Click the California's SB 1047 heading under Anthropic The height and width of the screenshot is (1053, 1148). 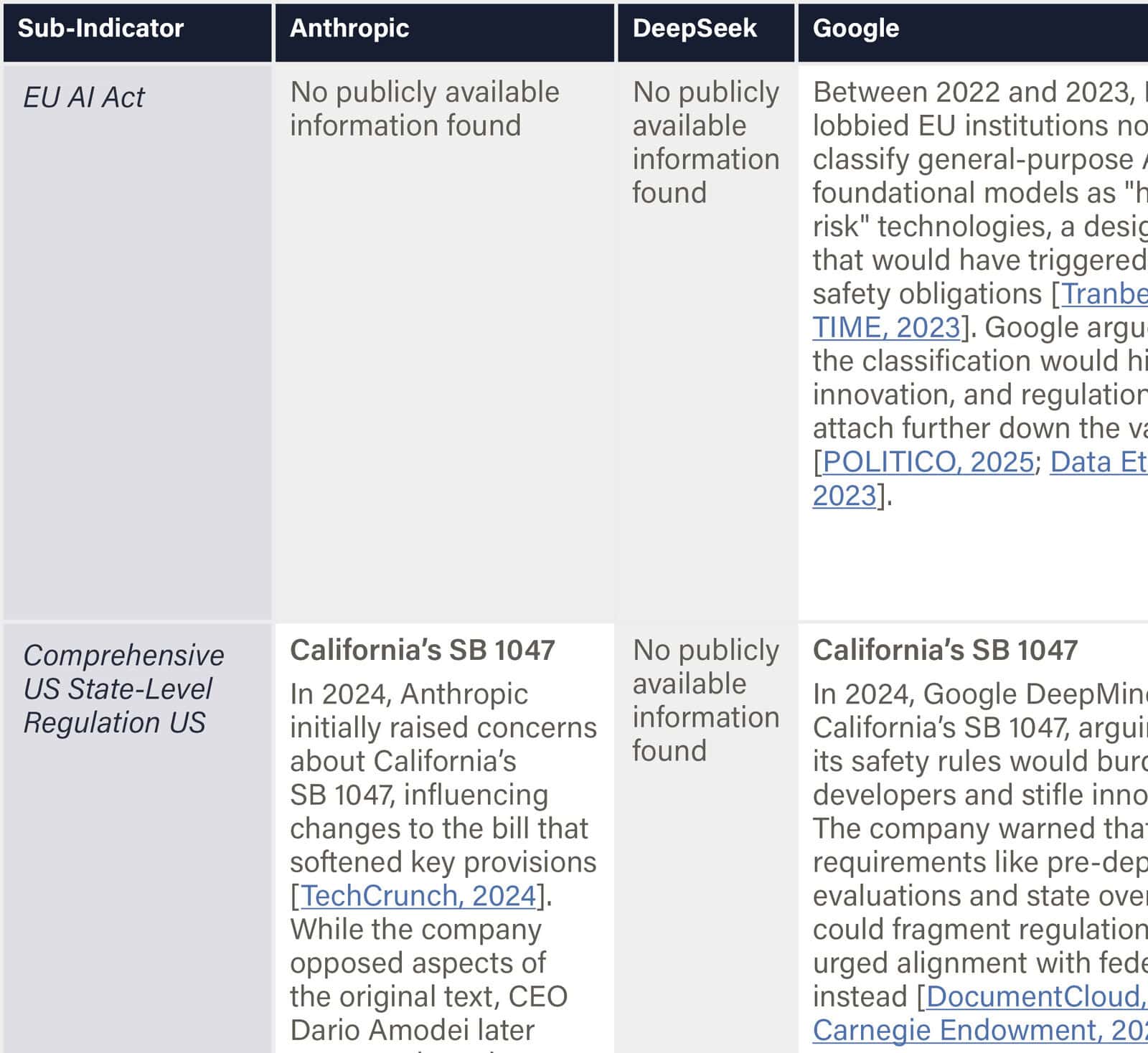(x=423, y=651)
